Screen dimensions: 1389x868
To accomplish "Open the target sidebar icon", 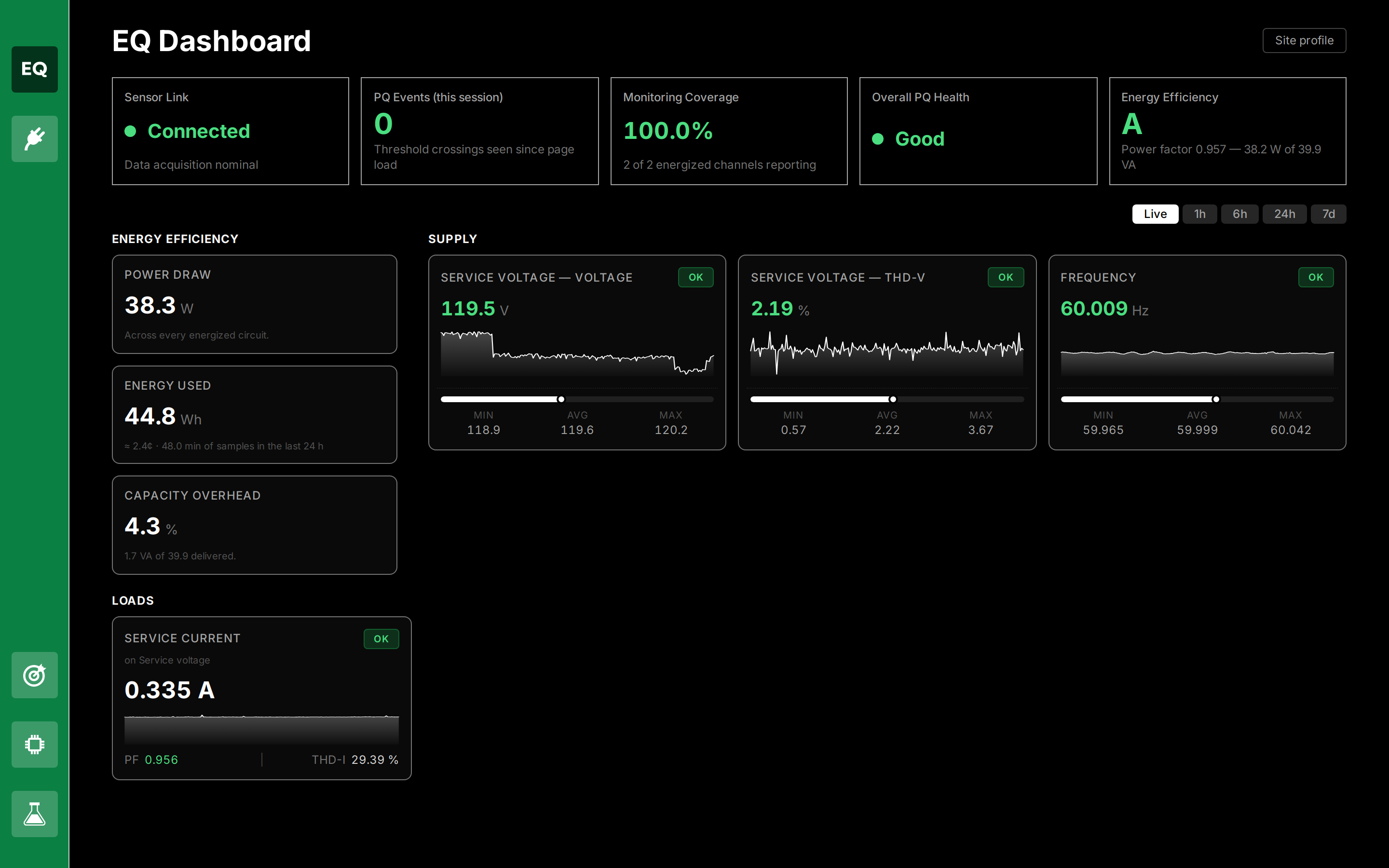I will click(34, 675).
